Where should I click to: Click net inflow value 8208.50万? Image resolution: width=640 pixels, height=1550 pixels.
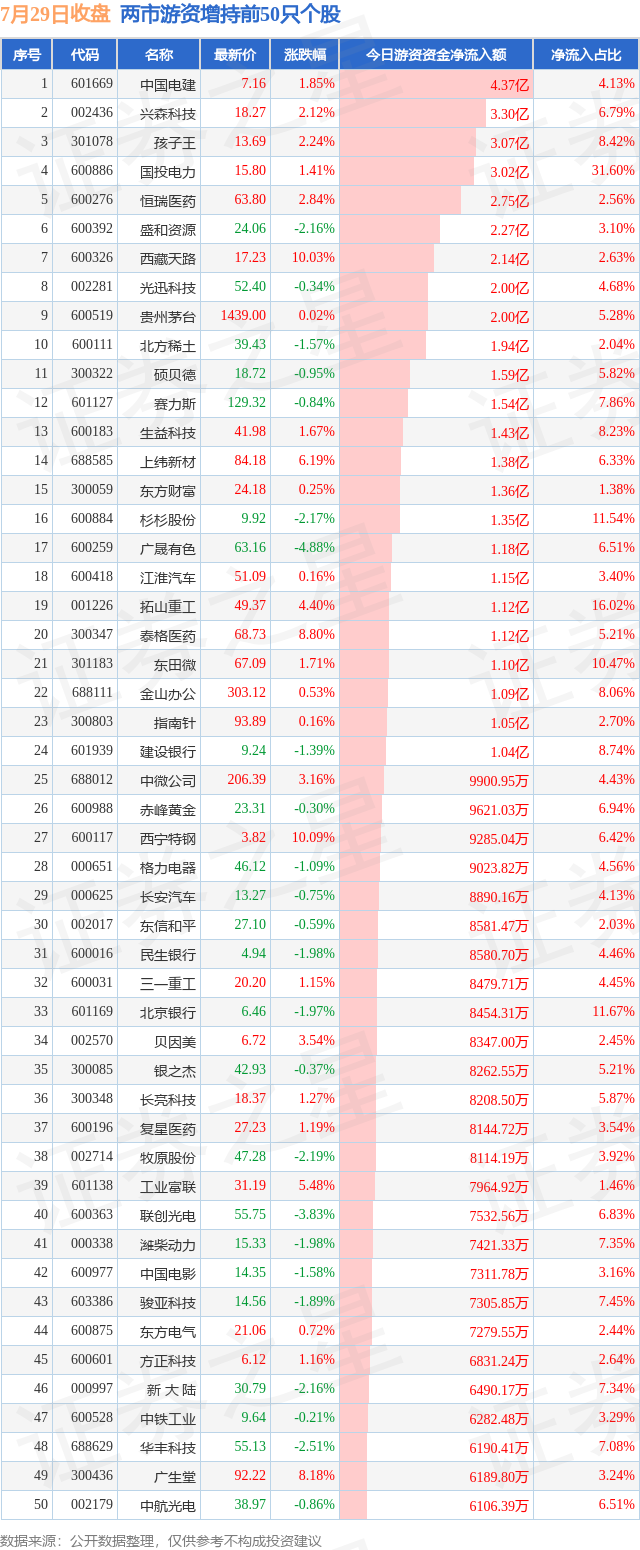[x=498, y=1100]
